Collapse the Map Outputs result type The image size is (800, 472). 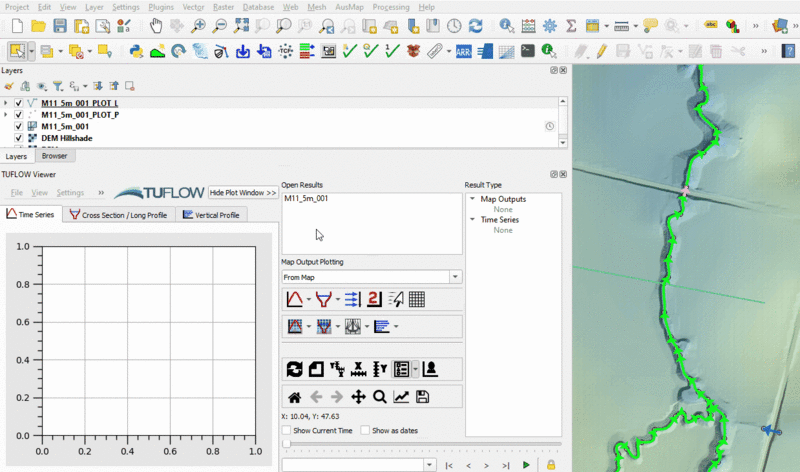tap(473, 199)
